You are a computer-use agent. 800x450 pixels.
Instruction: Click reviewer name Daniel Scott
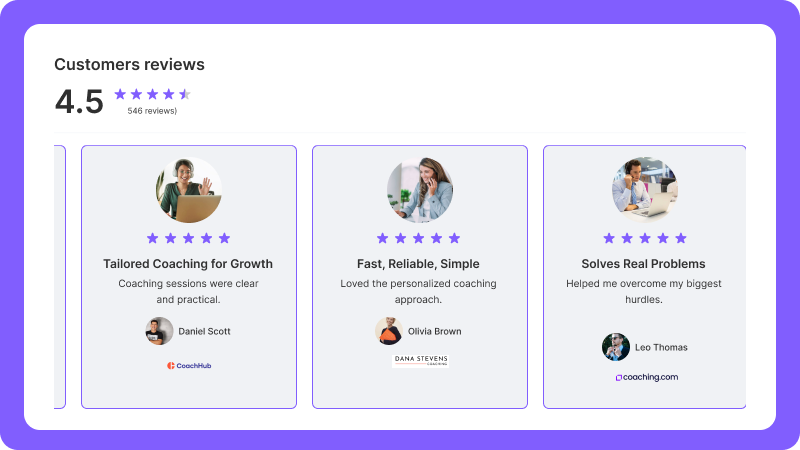coord(204,331)
